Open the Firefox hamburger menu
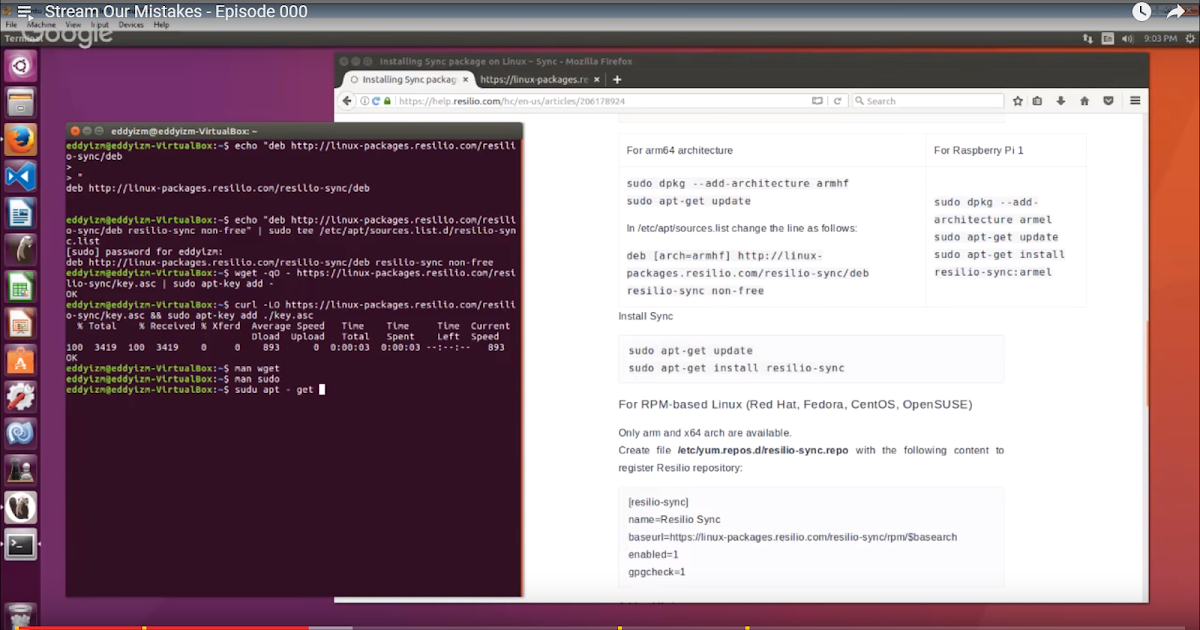 click(x=1136, y=101)
